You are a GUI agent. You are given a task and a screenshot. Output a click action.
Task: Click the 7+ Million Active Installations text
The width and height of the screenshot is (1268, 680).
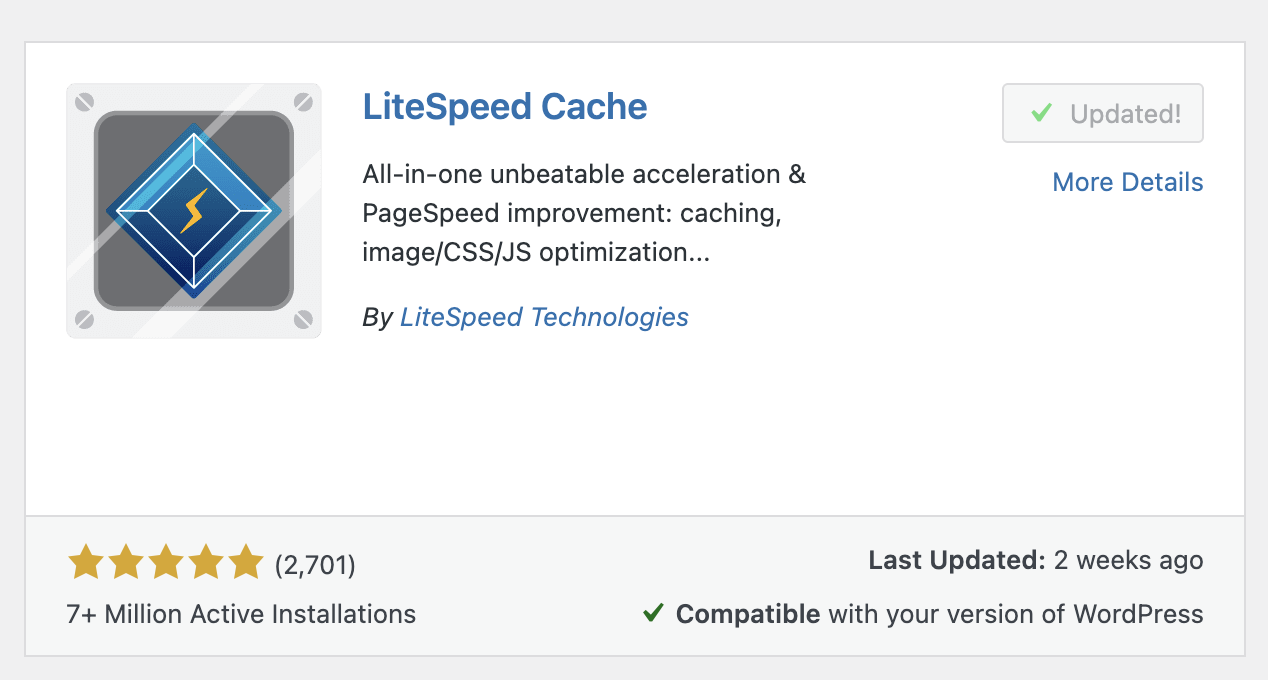tap(240, 614)
